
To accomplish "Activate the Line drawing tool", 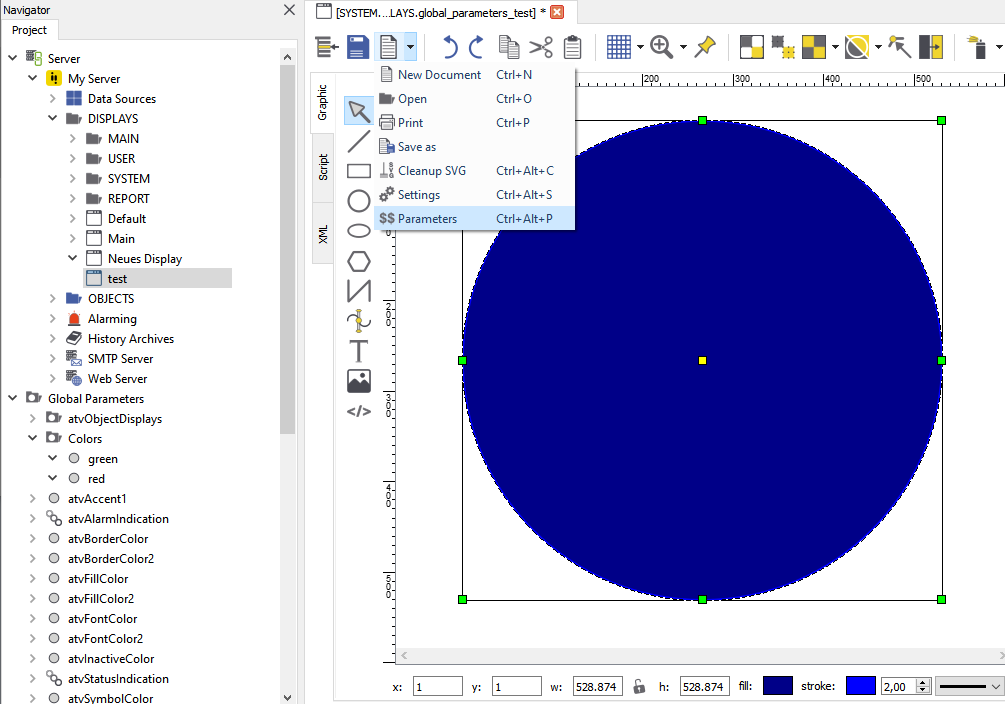I will point(358,140).
